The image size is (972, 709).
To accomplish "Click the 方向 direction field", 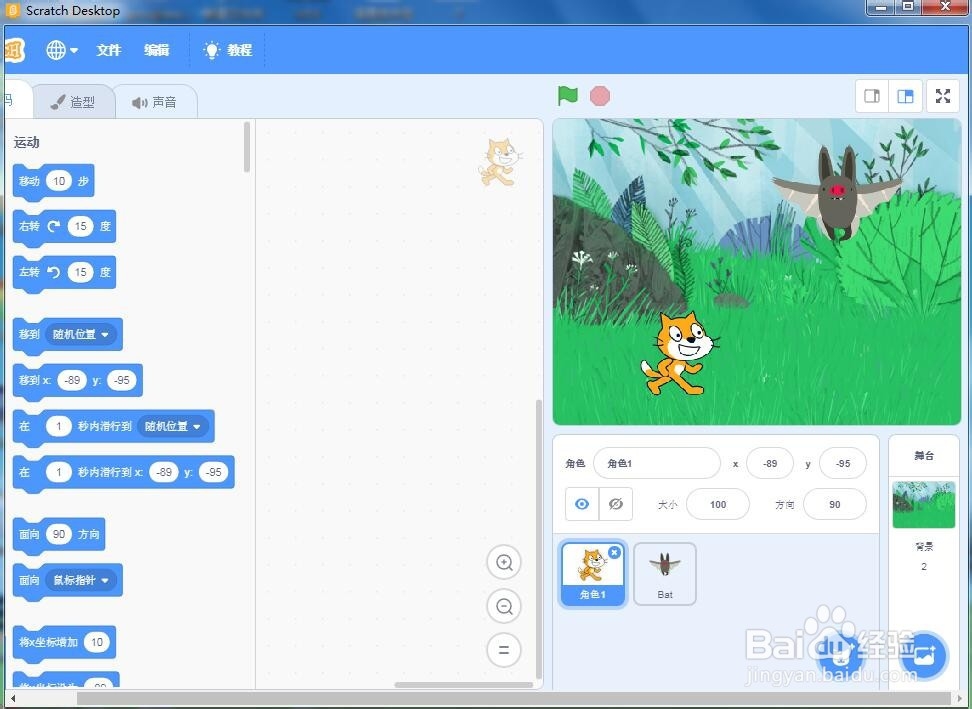I will pos(834,504).
